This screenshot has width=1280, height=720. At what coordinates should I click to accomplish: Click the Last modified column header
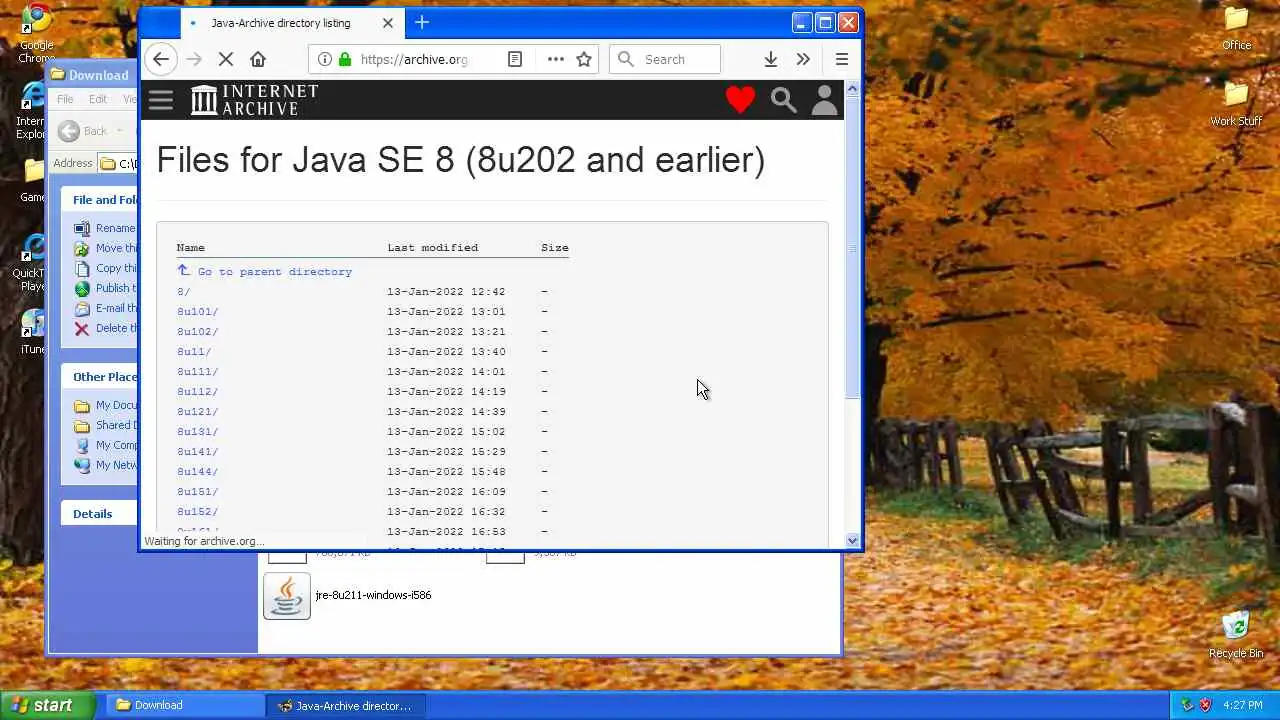tap(433, 247)
